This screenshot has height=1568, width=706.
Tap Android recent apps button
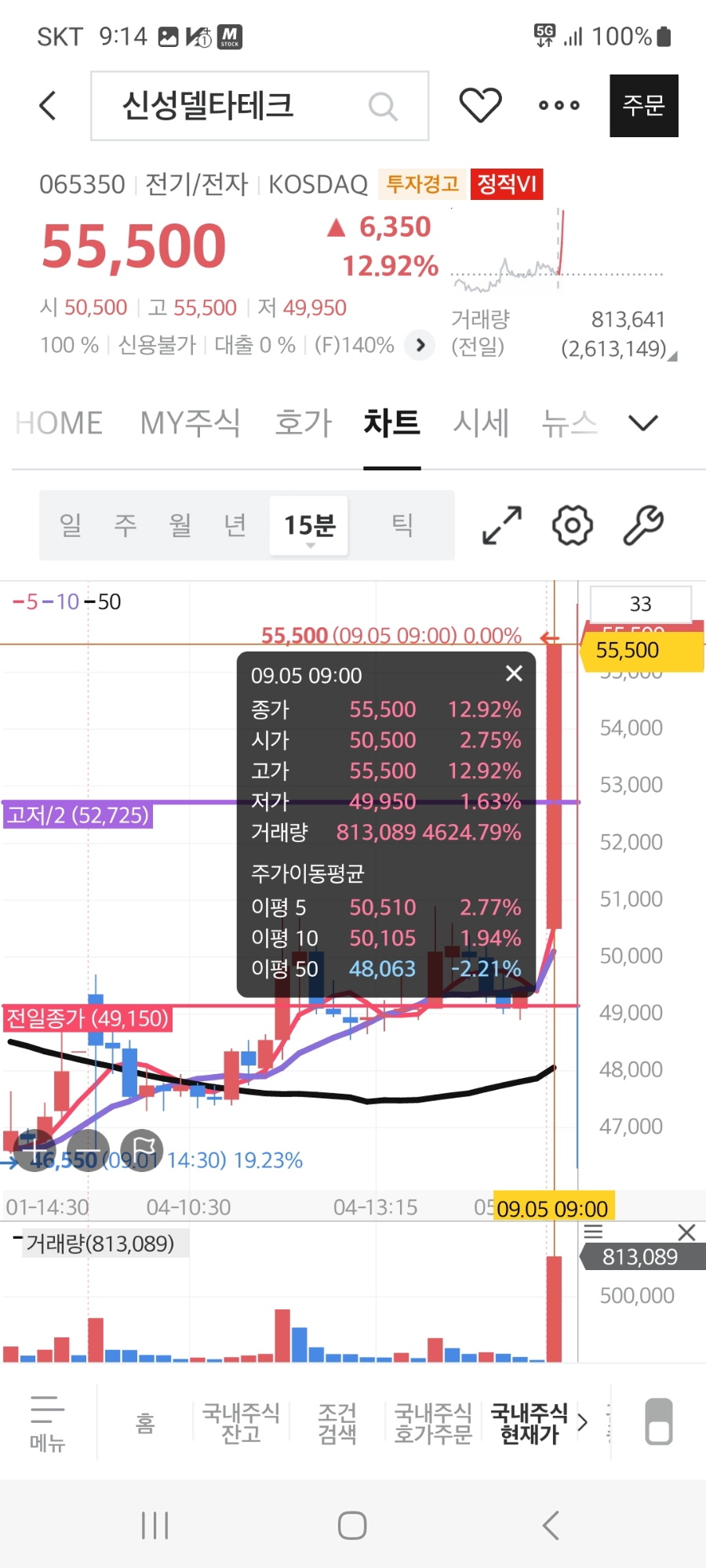click(155, 1526)
